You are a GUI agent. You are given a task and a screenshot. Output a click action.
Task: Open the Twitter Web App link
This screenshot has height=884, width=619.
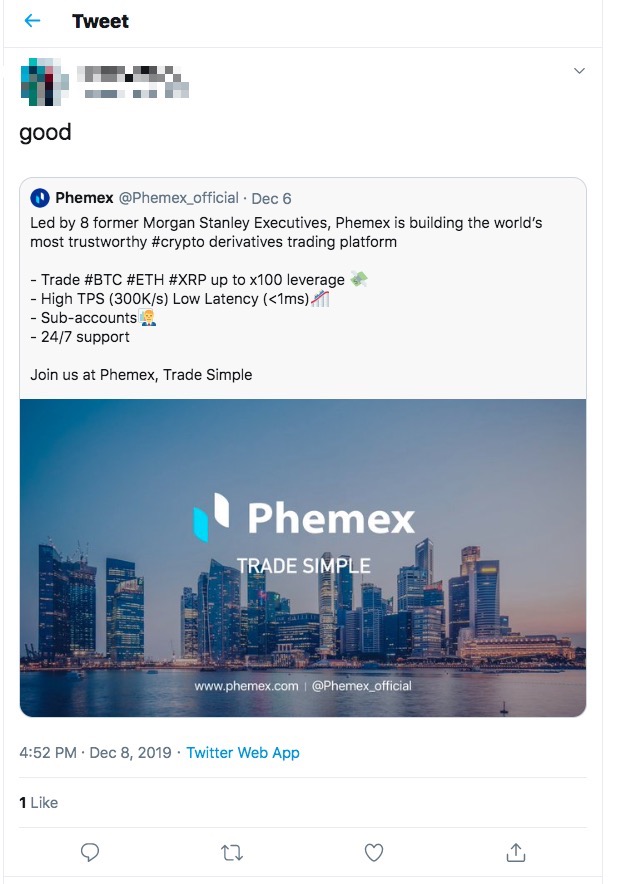[243, 752]
